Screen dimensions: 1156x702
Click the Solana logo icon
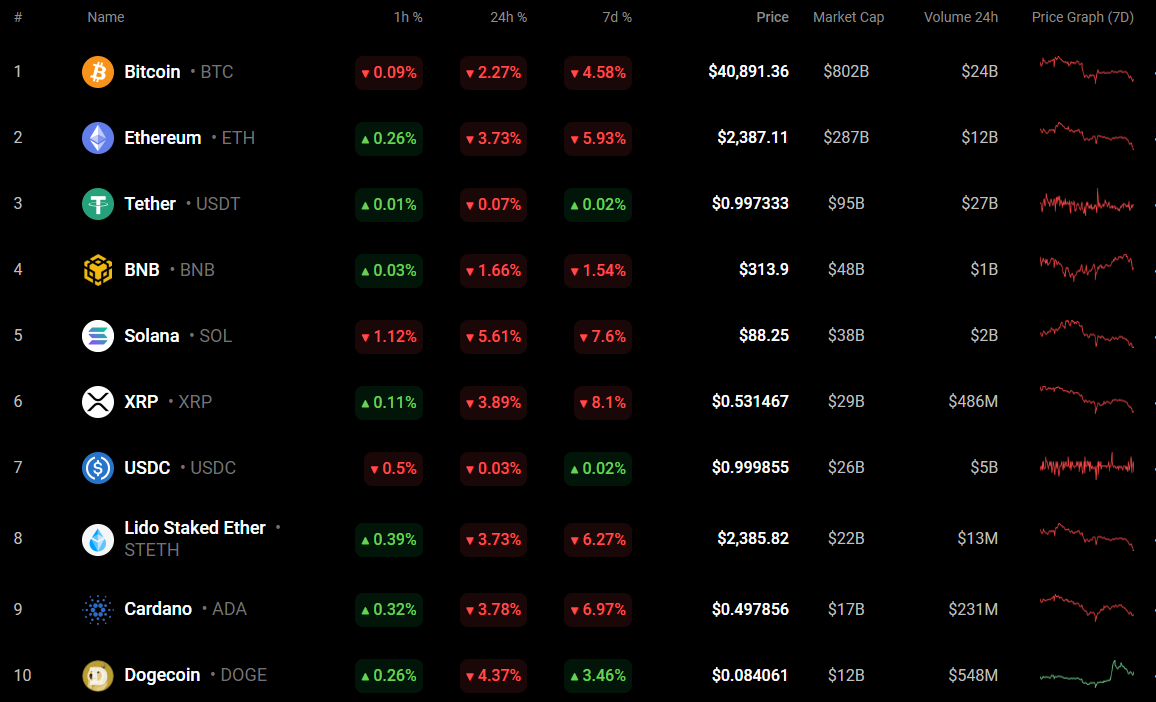click(x=98, y=336)
